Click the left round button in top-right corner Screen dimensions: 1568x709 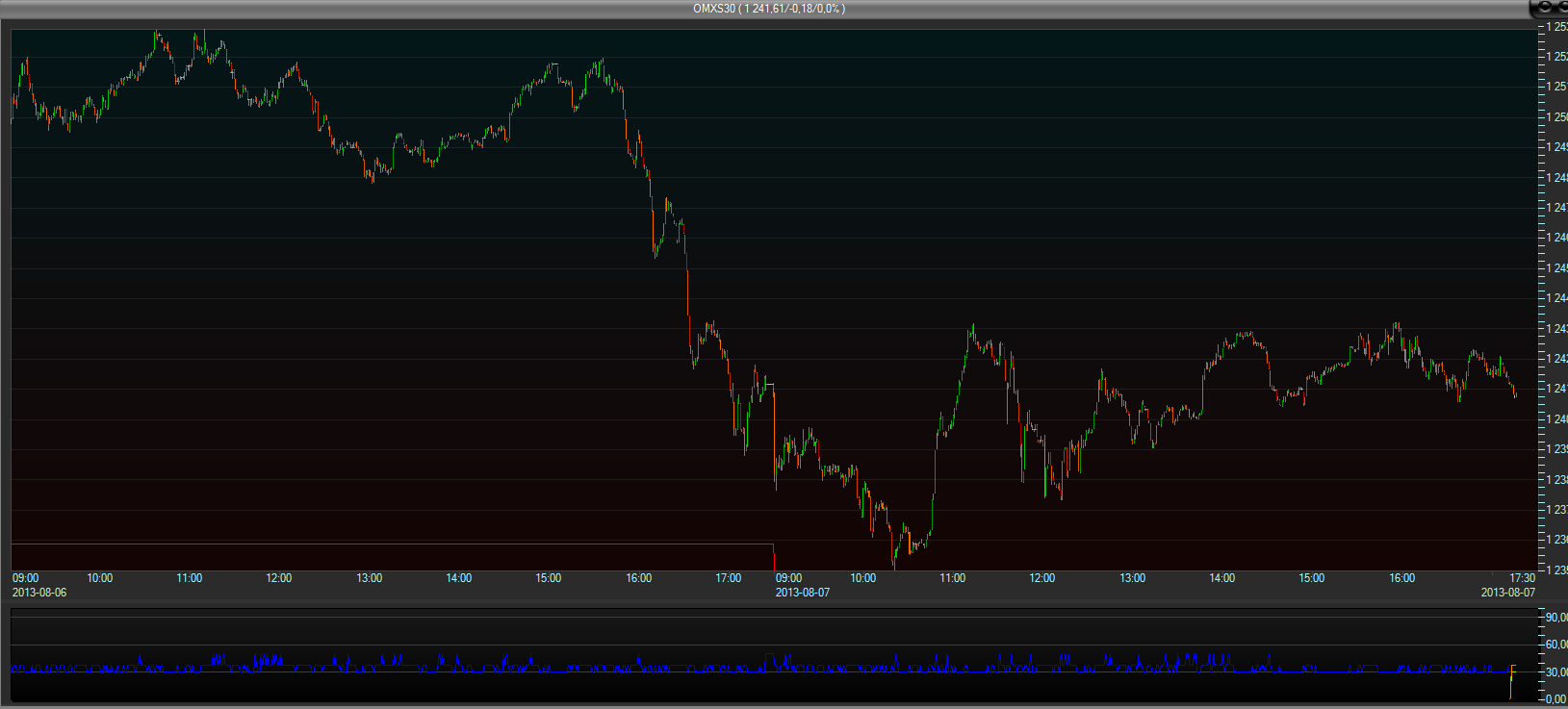click(1545, 7)
